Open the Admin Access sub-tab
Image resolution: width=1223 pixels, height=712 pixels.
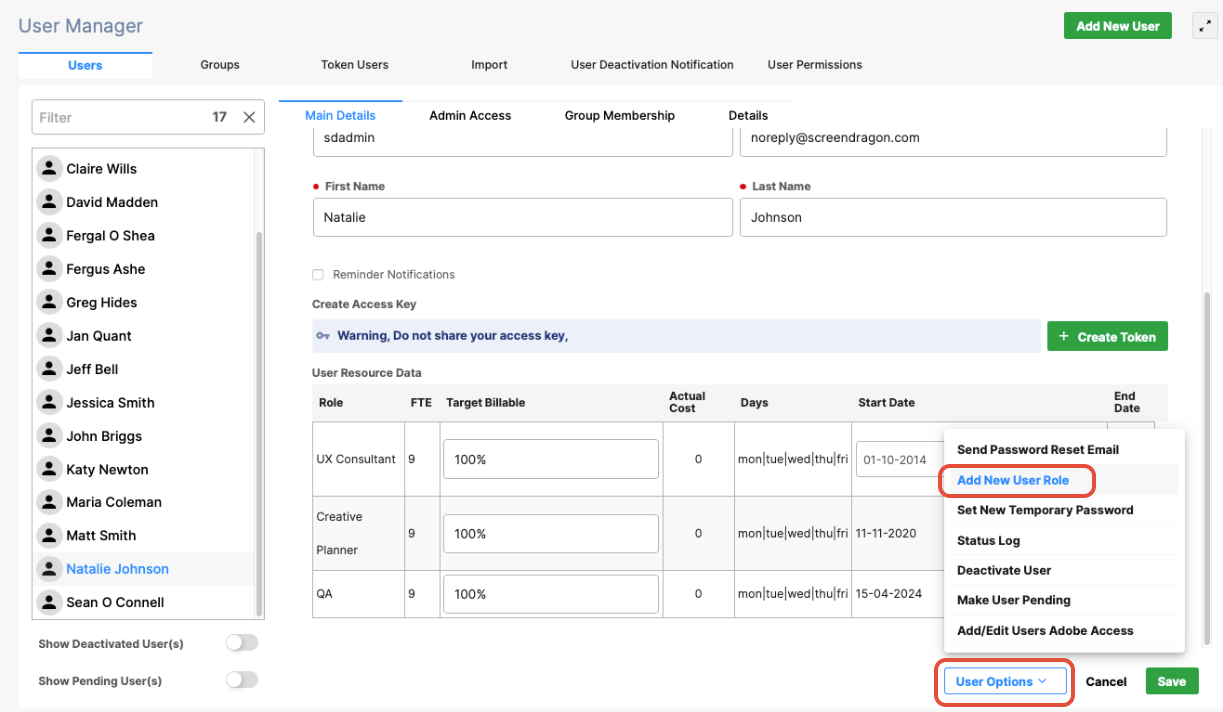(x=470, y=116)
